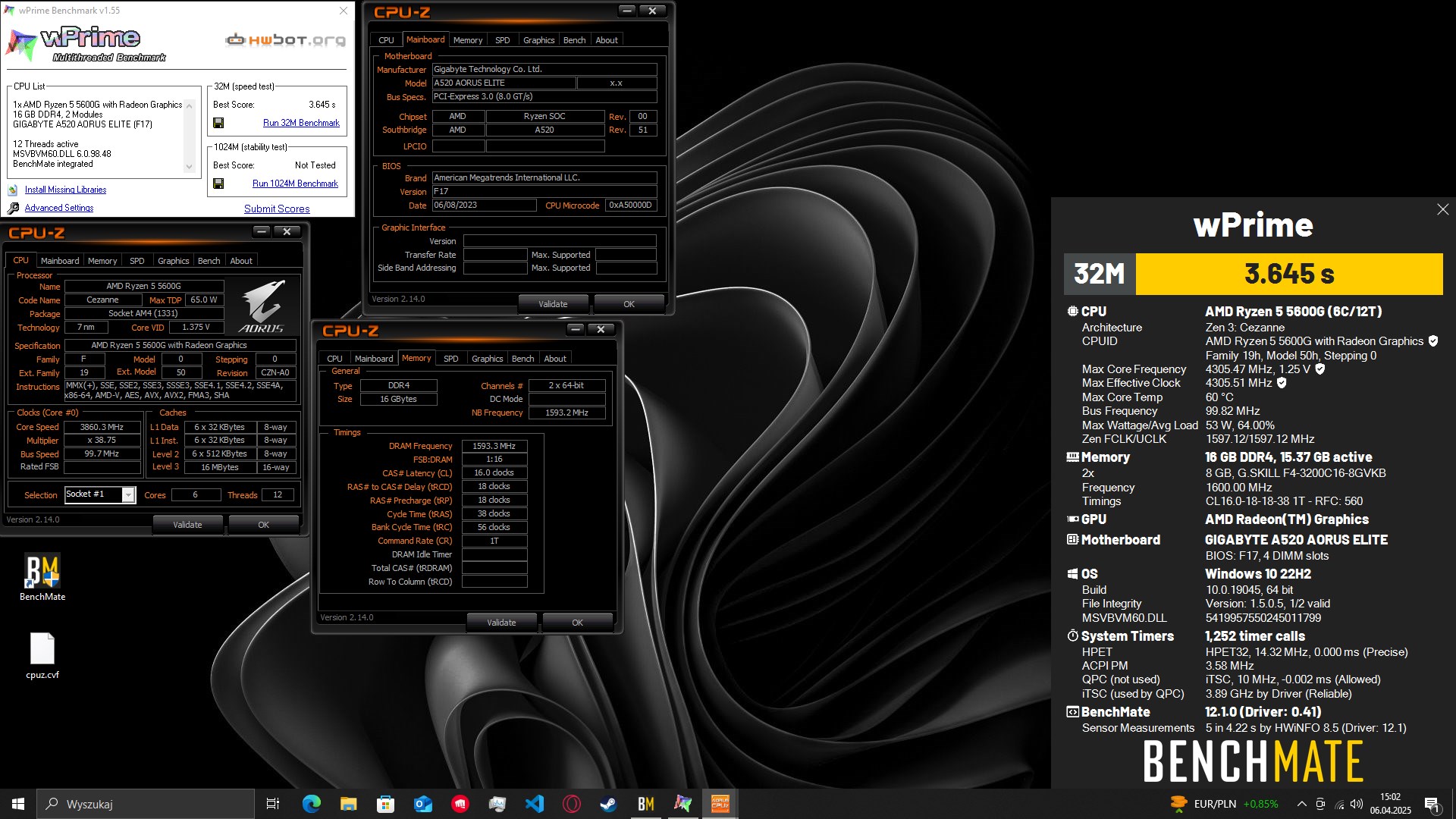The image size is (1456, 819).
Task: Click OK in the Memory CPU-Z window
Action: click(577, 623)
